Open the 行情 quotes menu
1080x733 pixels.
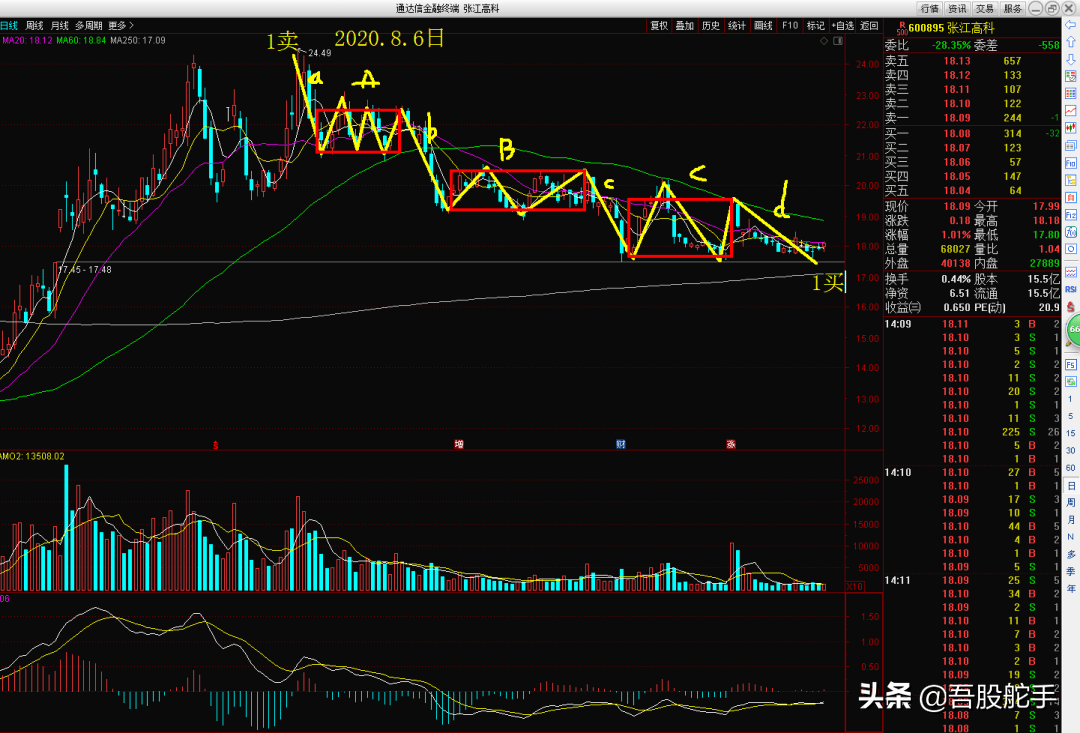point(930,8)
